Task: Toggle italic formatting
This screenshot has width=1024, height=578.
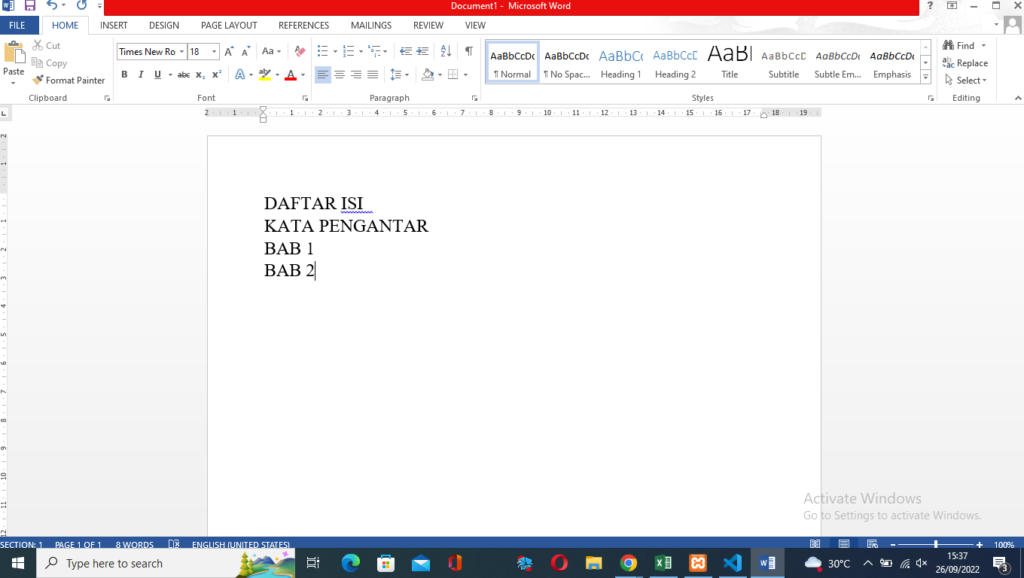Action: pyautogui.click(x=141, y=75)
